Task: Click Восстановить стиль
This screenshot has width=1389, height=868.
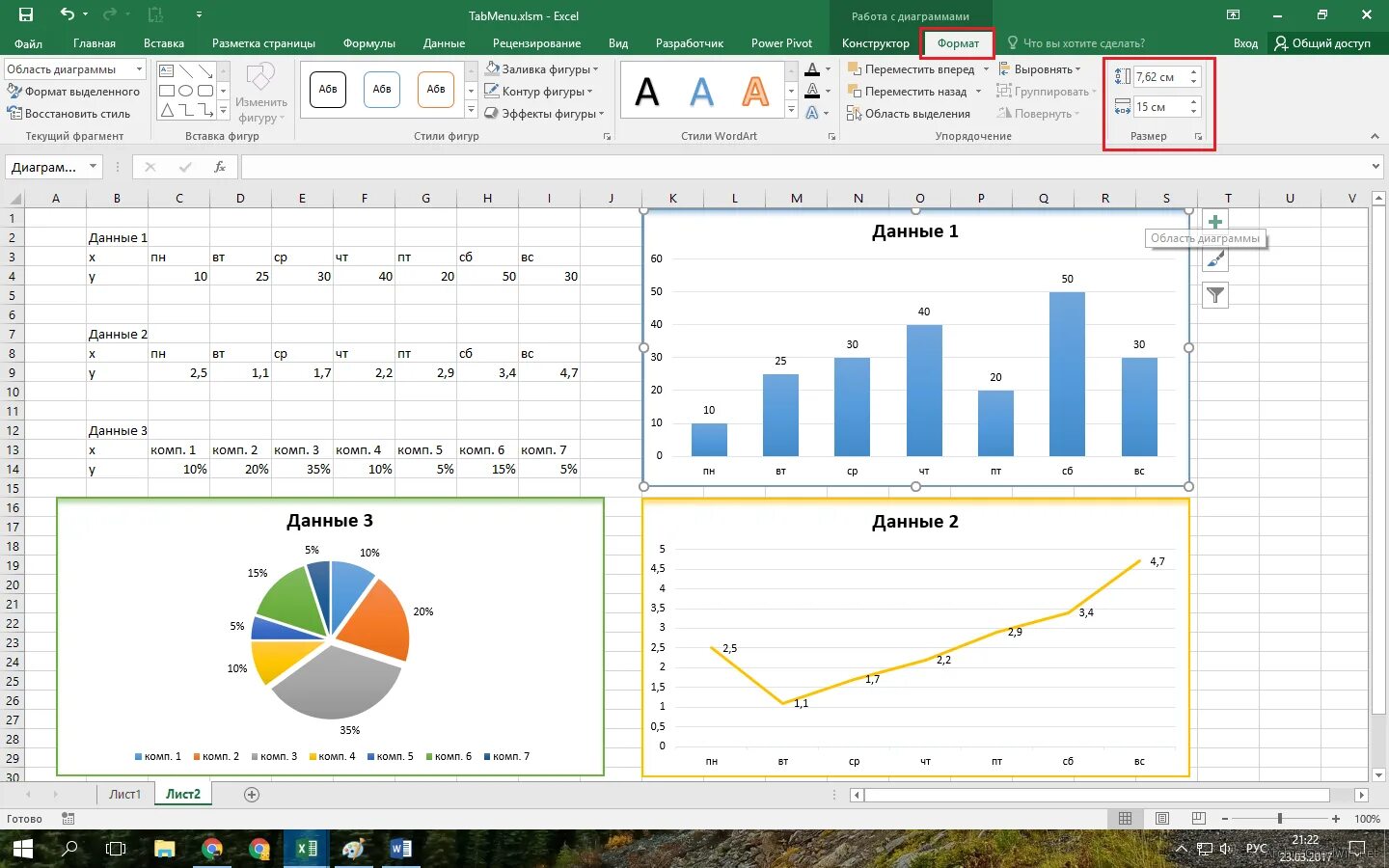Action: coord(68,114)
